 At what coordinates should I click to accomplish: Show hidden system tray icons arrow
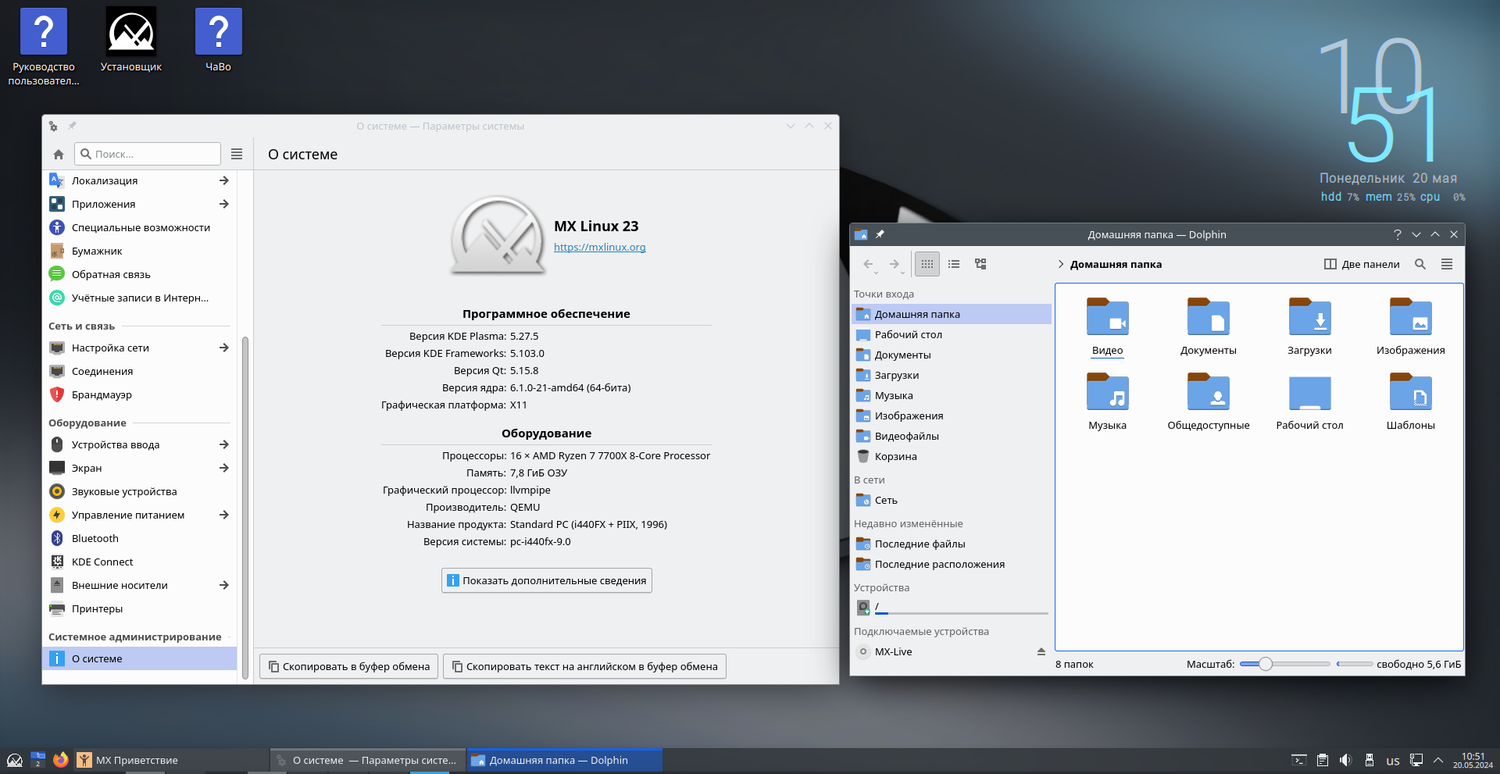1439,760
